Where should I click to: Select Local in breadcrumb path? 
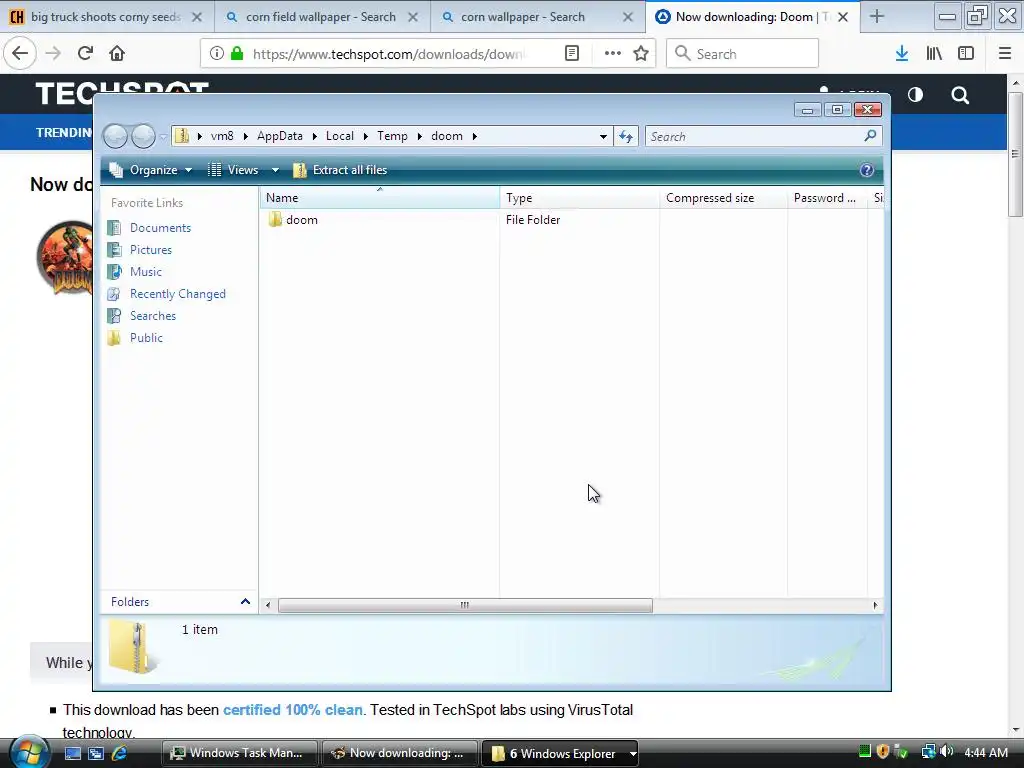point(340,136)
